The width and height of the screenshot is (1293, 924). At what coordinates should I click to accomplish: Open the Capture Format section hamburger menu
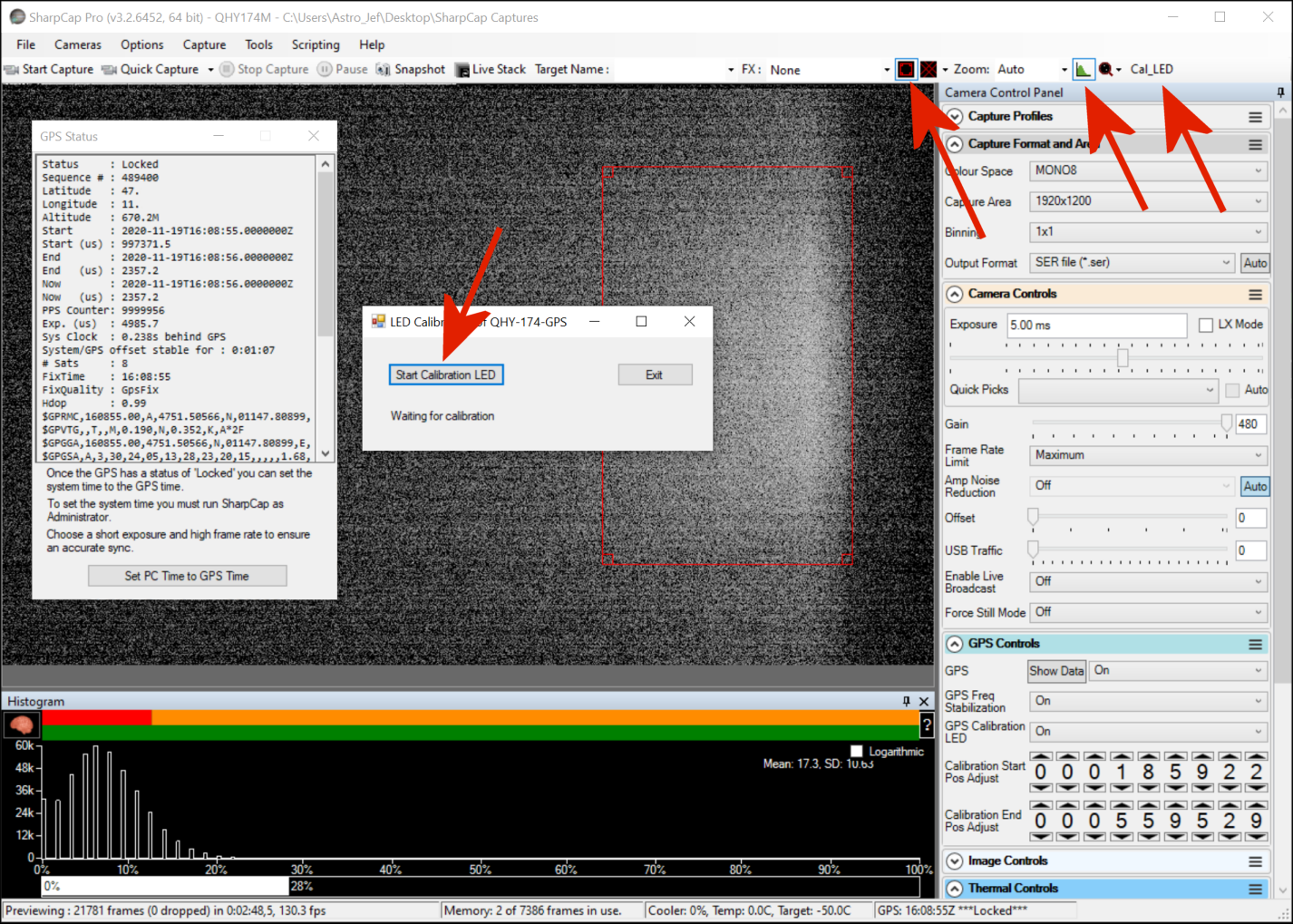tap(1255, 144)
